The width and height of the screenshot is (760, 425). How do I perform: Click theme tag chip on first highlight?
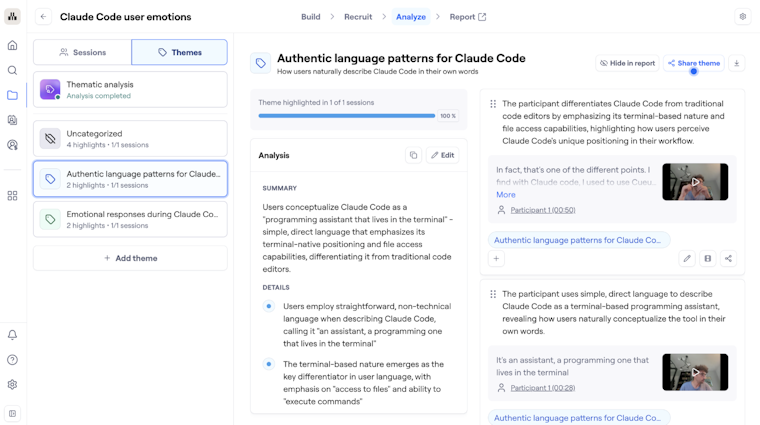pos(579,240)
